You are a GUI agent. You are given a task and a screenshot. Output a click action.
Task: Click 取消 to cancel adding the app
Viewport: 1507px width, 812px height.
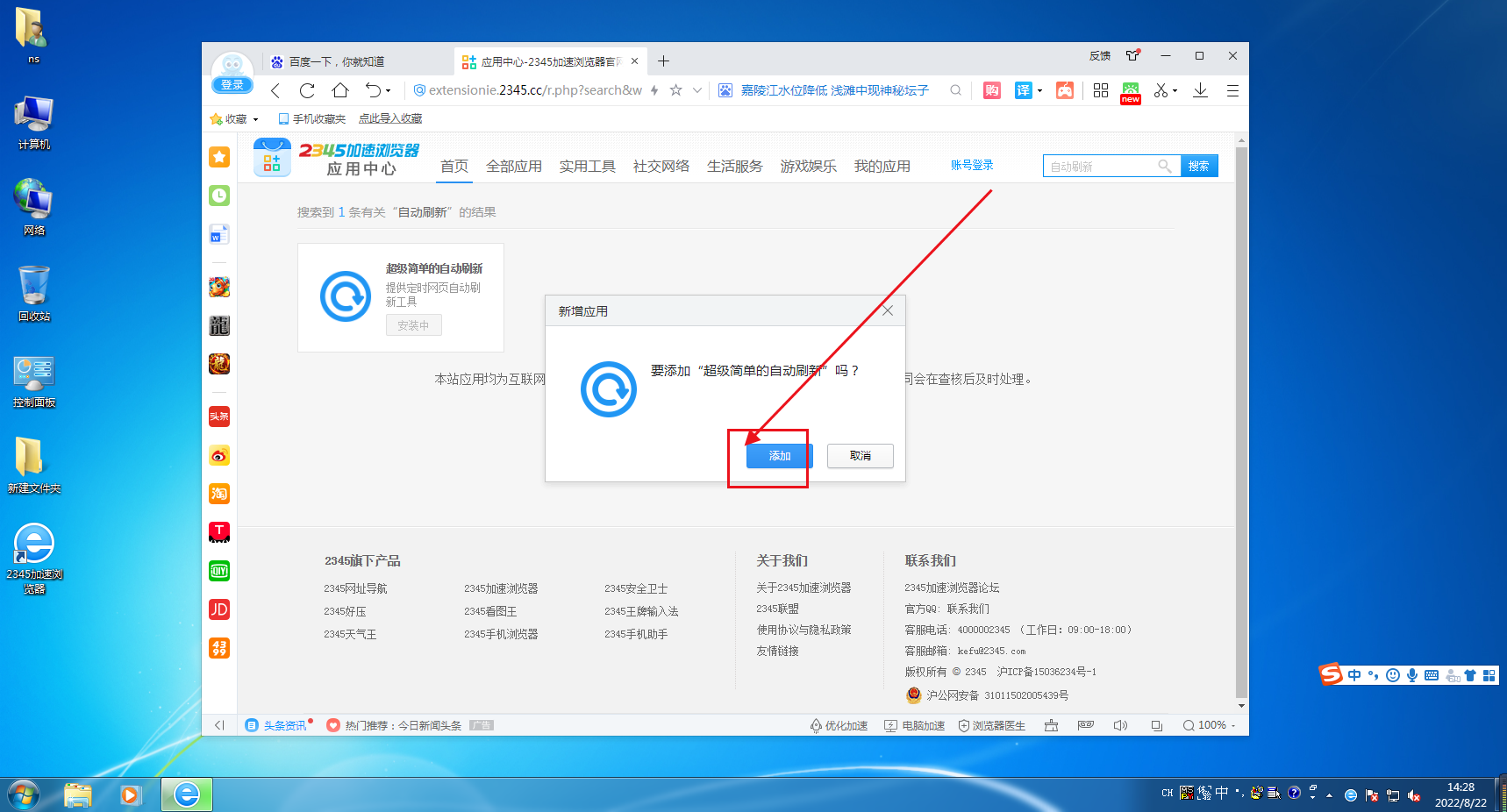860,456
